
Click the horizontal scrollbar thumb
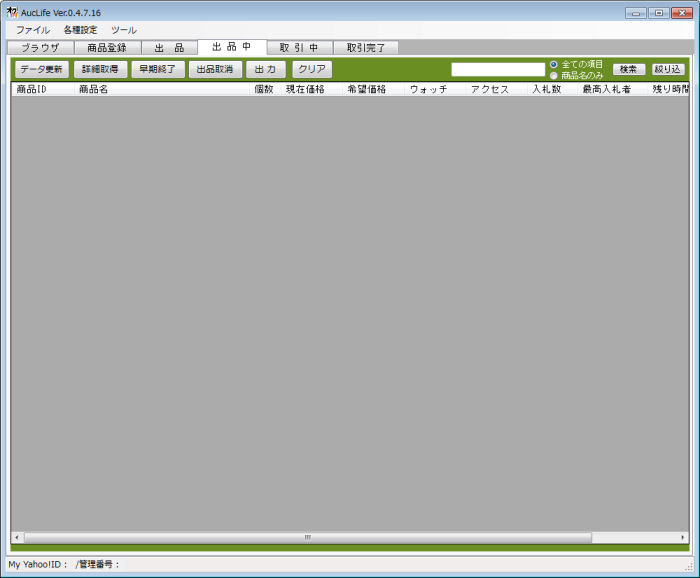tap(308, 537)
